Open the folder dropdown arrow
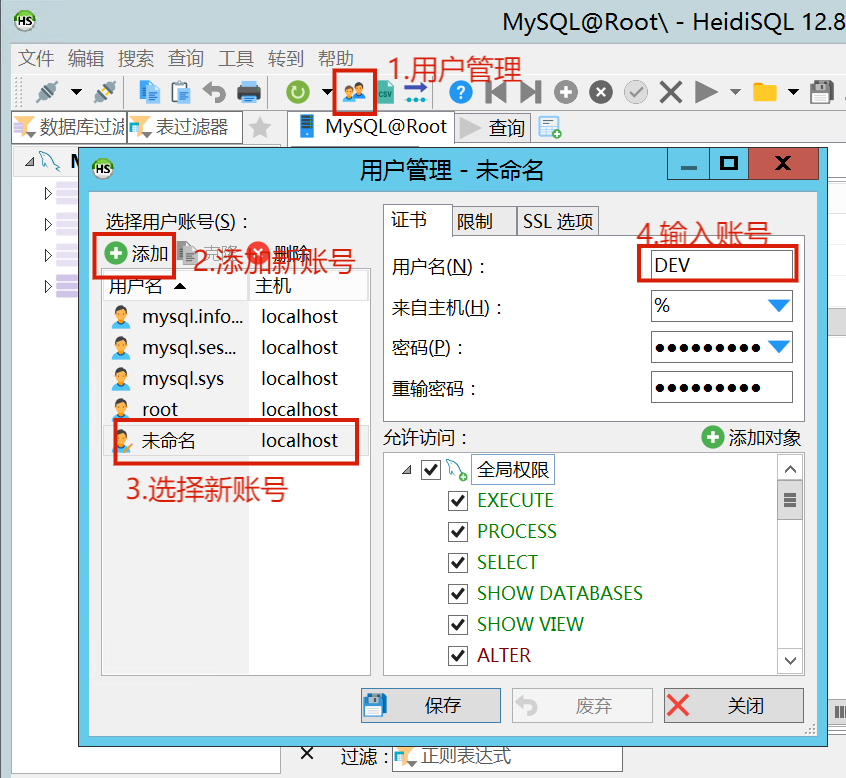846x778 pixels. pyautogui.click(x=793, y=92)
